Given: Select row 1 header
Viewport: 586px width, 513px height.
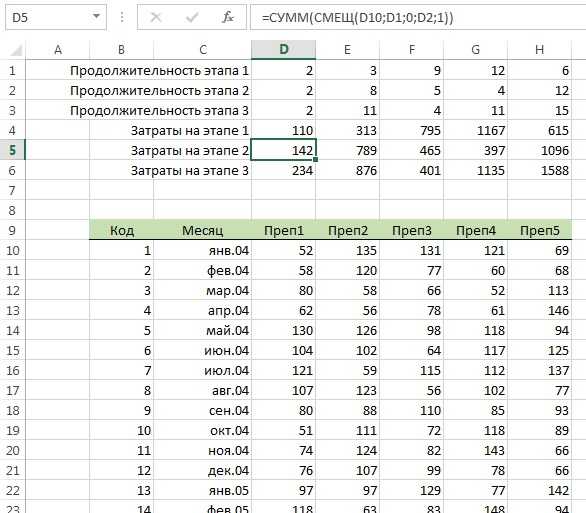Looking at the screenshot, I should pos(12,70).
